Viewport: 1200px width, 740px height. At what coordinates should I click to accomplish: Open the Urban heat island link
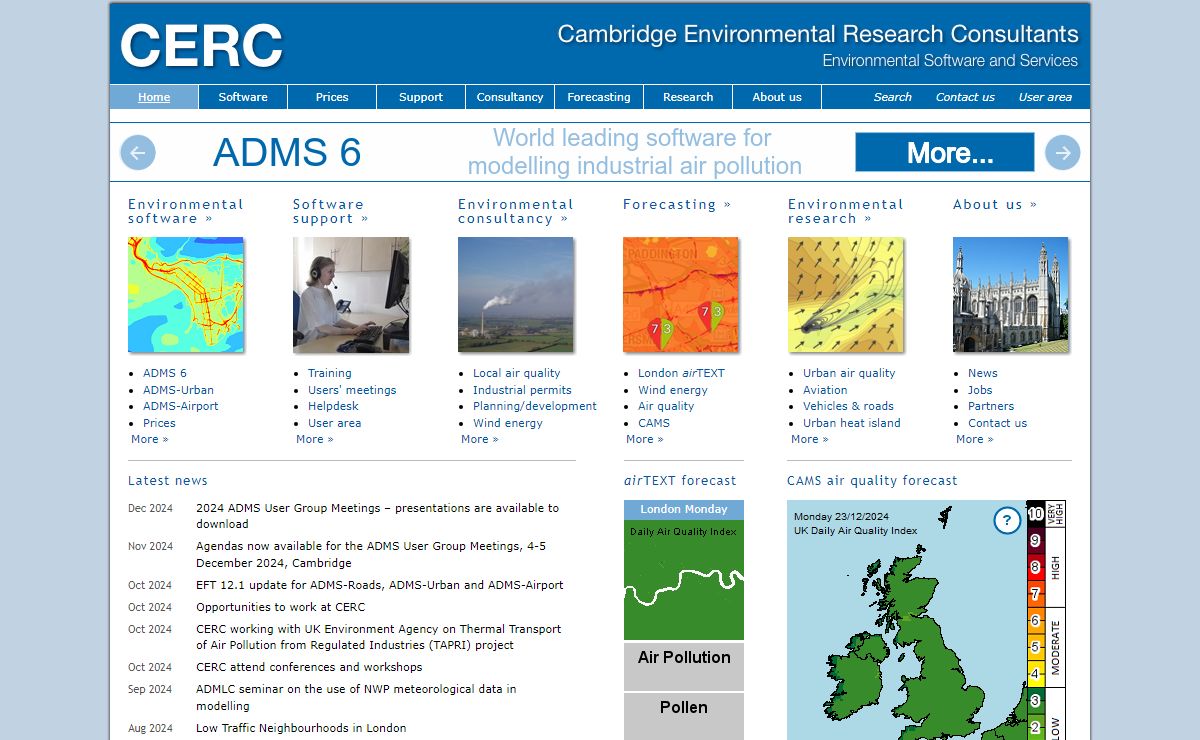(x=852, y=423)
